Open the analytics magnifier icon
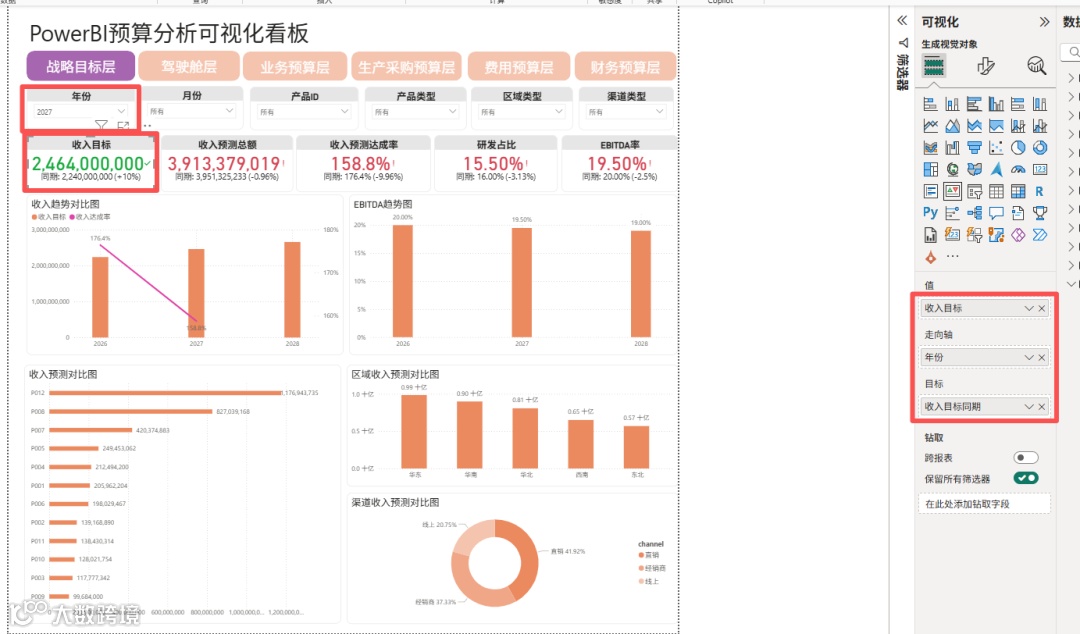The width and height of the screenshot is (1080, 634). pos(1037,66)
